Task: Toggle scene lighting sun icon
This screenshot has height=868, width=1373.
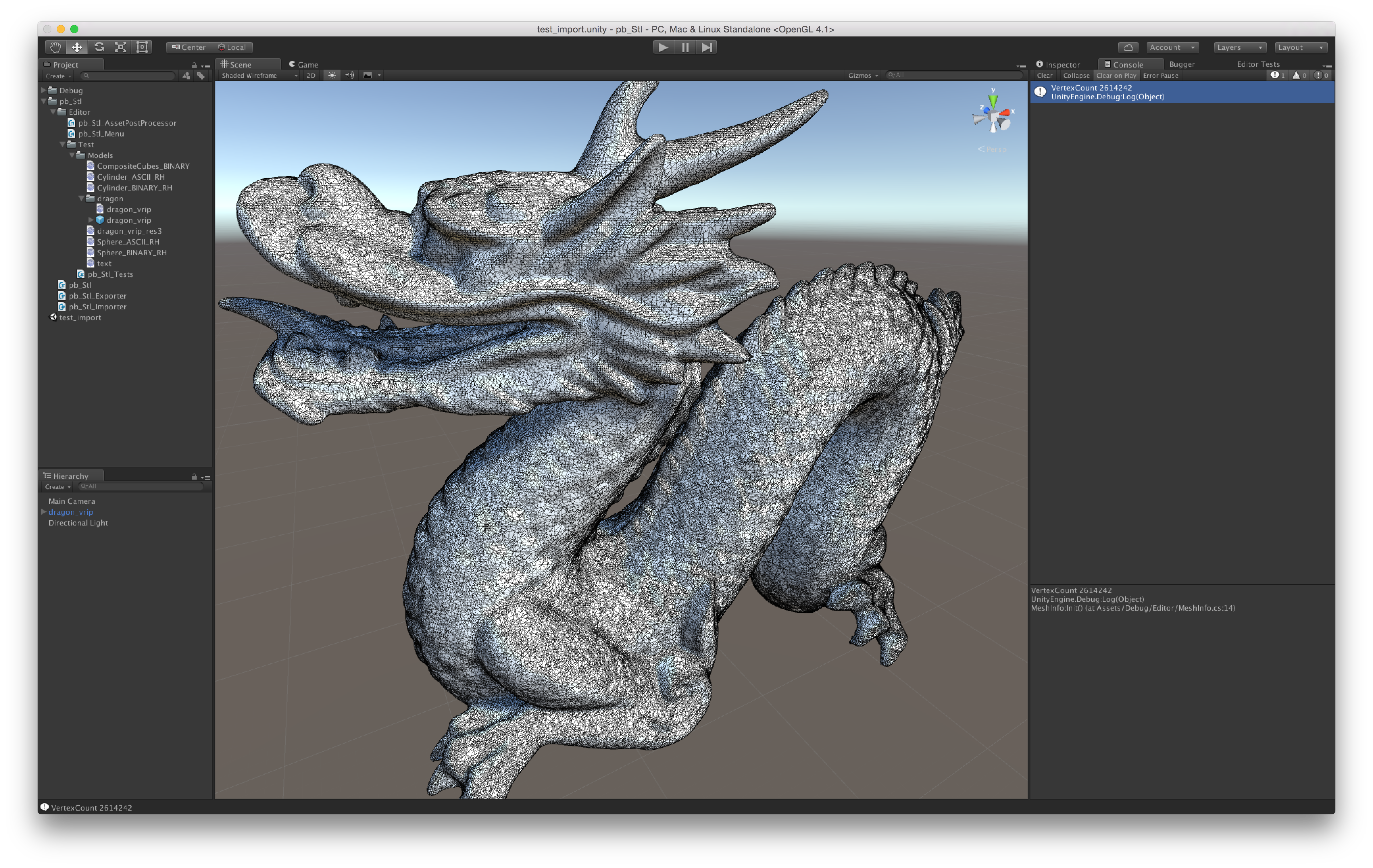Action: 332,75
